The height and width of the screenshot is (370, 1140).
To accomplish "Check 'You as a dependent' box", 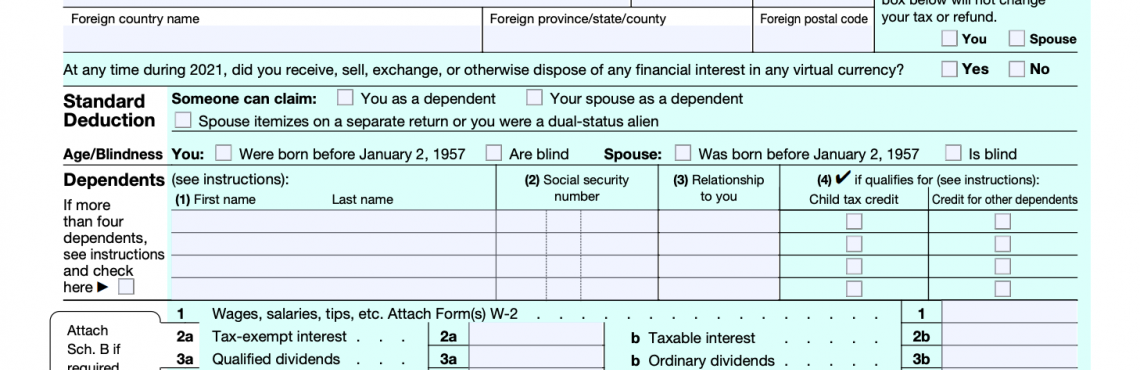I will tap(345, 97).
